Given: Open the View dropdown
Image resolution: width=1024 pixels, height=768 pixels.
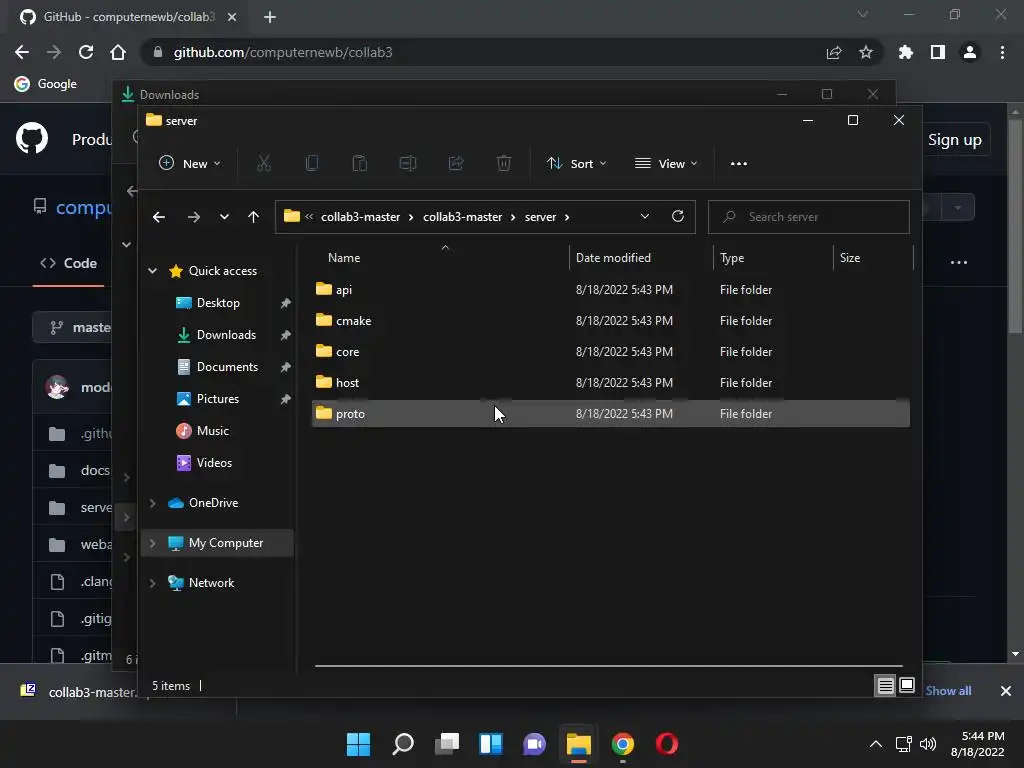Looking at the screenshot, I should coord(666,163).
